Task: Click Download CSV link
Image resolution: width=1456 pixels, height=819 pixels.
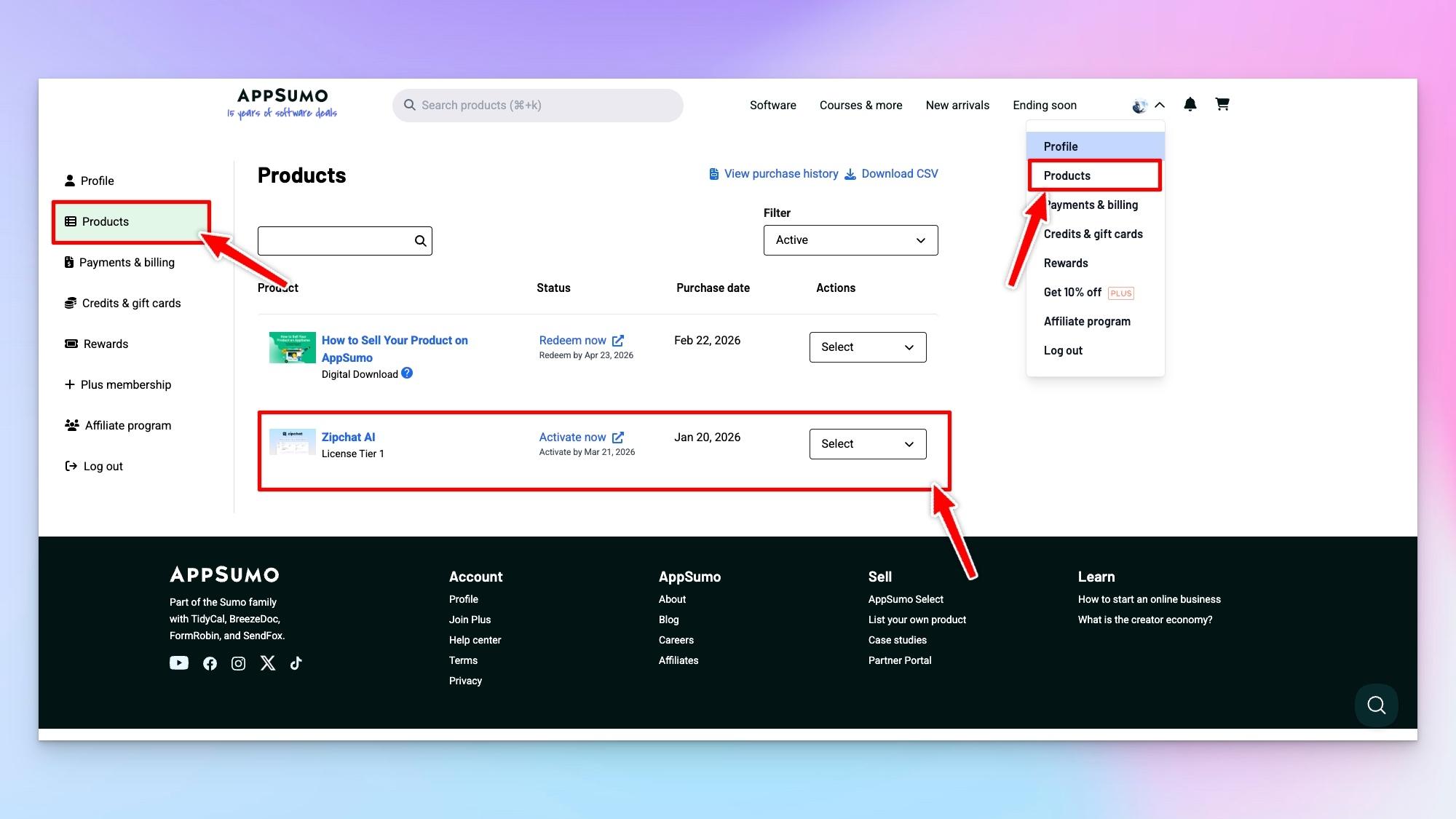Action: pyautogui.click(x=900, y=174)
